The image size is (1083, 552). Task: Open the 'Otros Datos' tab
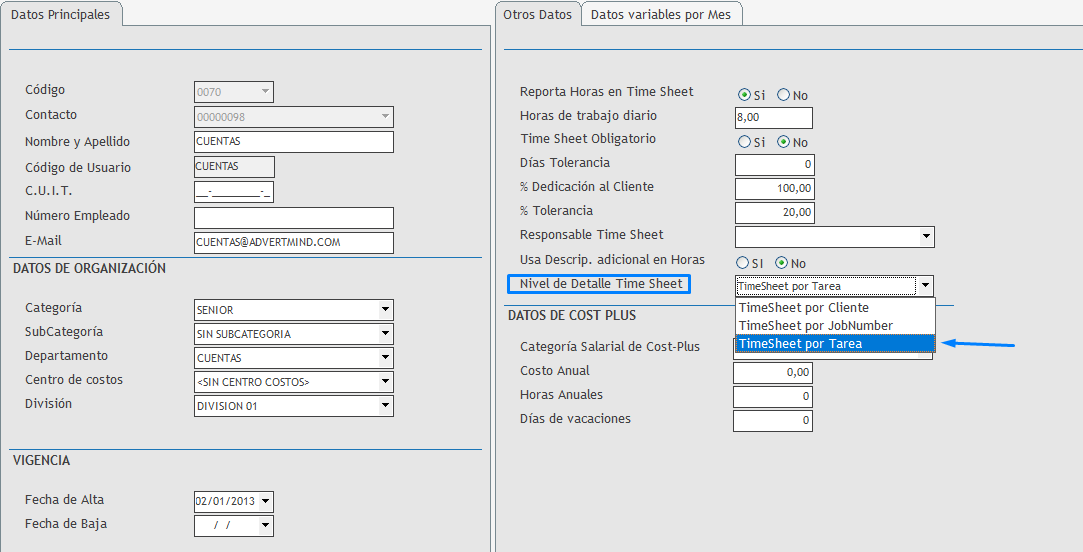coord(539,14)
